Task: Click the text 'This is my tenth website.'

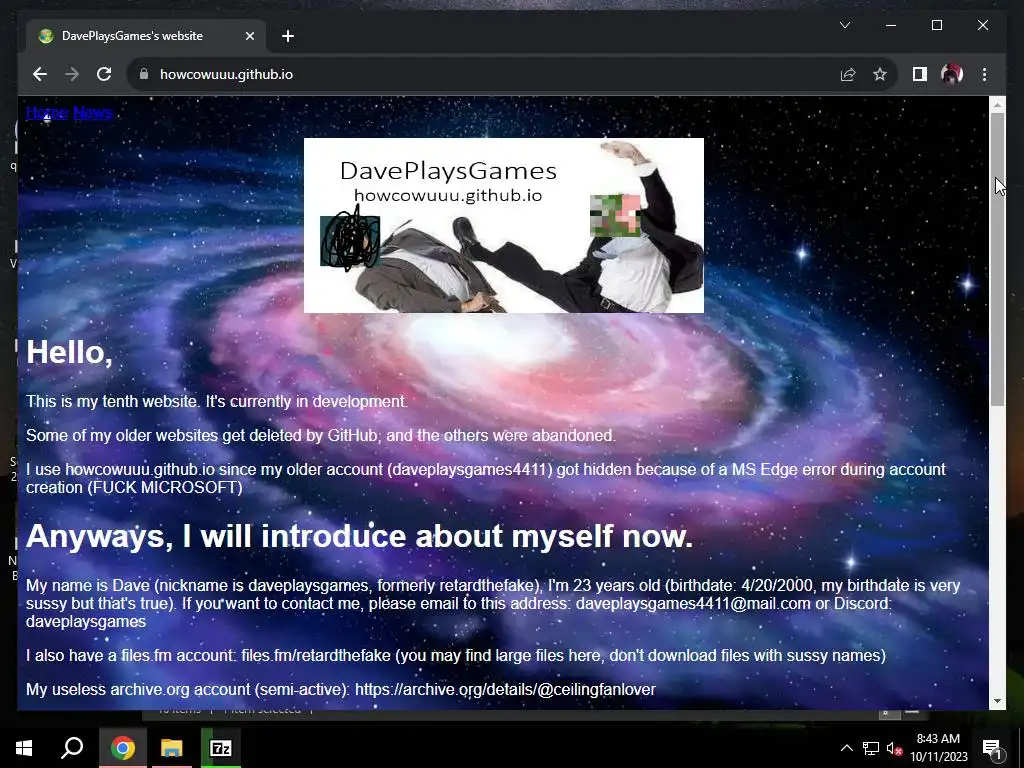Action: point(114,402)
